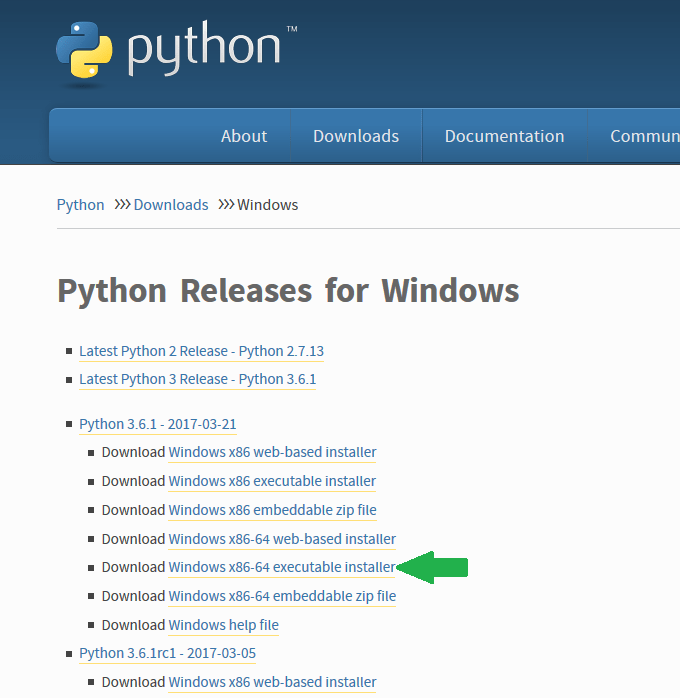Download 3.6.1rc1 Windows x86 web-based installer
Screen dimensions: 680x698
click(272, 682)
